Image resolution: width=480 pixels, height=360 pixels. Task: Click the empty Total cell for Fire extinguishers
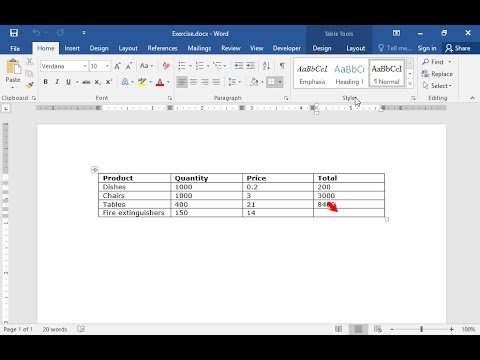(x=349, y=213)
